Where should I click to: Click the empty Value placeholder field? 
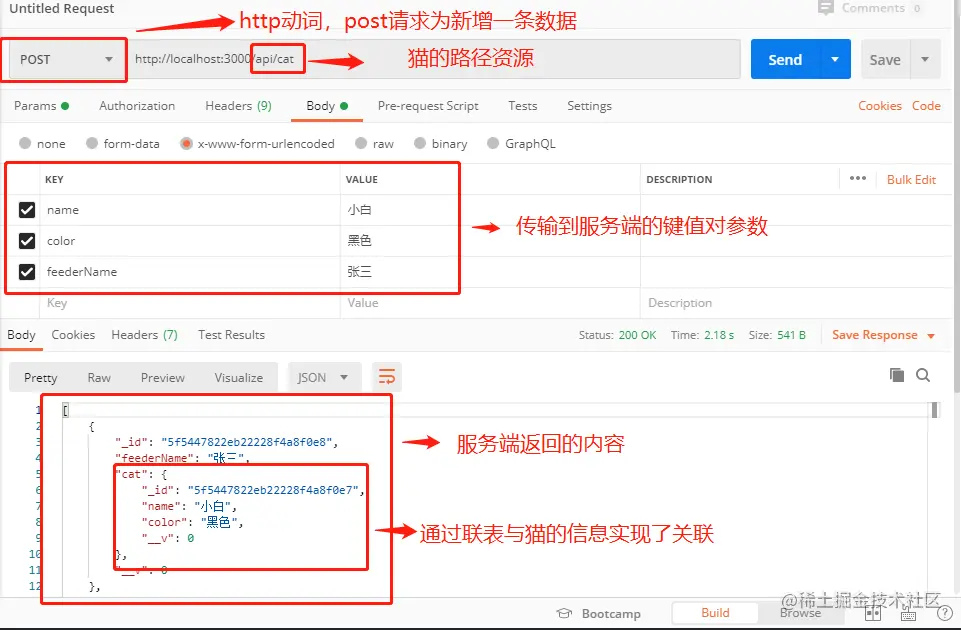click(490, 303)
